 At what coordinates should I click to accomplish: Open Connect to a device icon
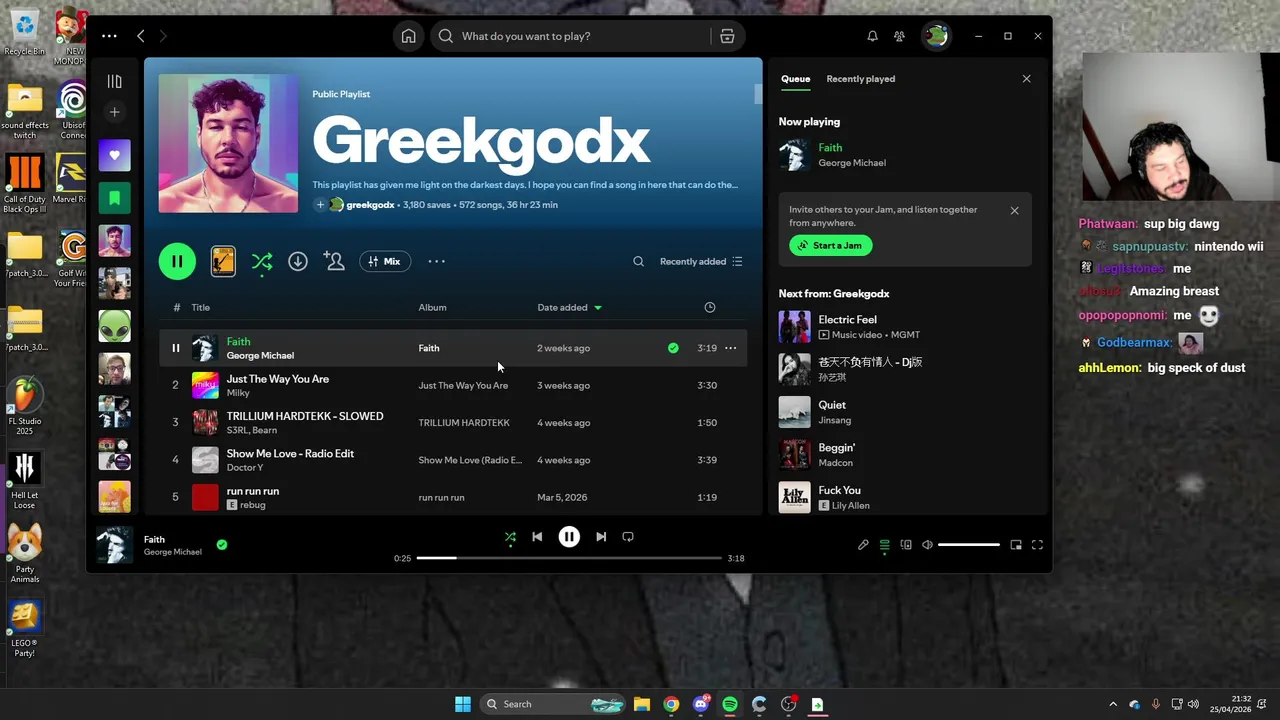tap(906, 545)
